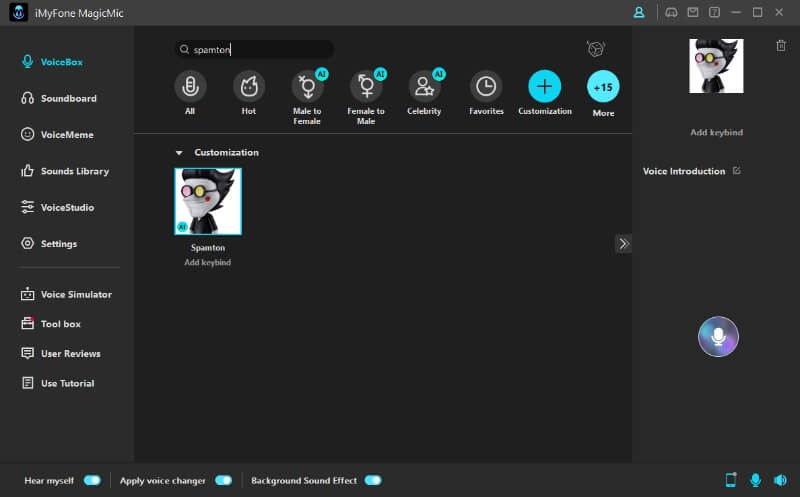This screenshot has height=497, width=800.
Task: Open Use Tutorial page
Action: click(x=58, y=383)
